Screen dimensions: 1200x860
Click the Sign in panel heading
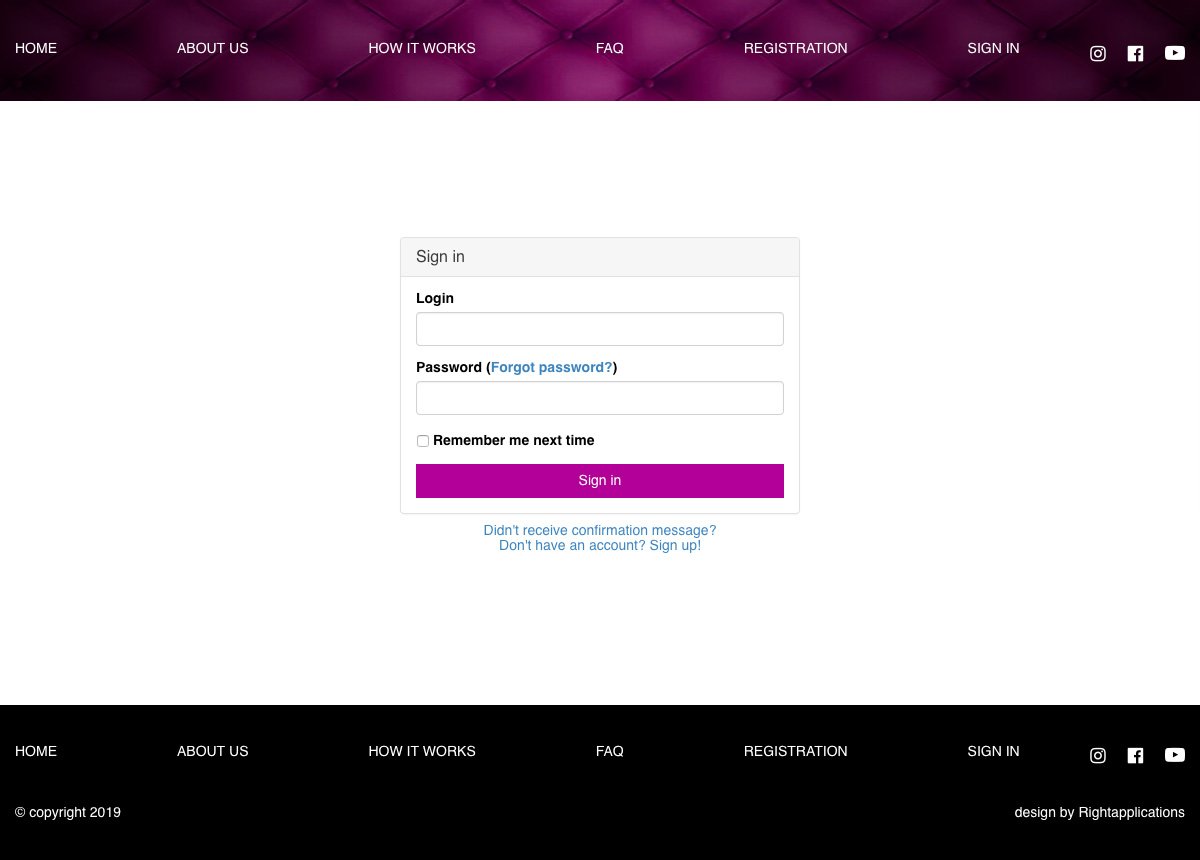[600, 257]
